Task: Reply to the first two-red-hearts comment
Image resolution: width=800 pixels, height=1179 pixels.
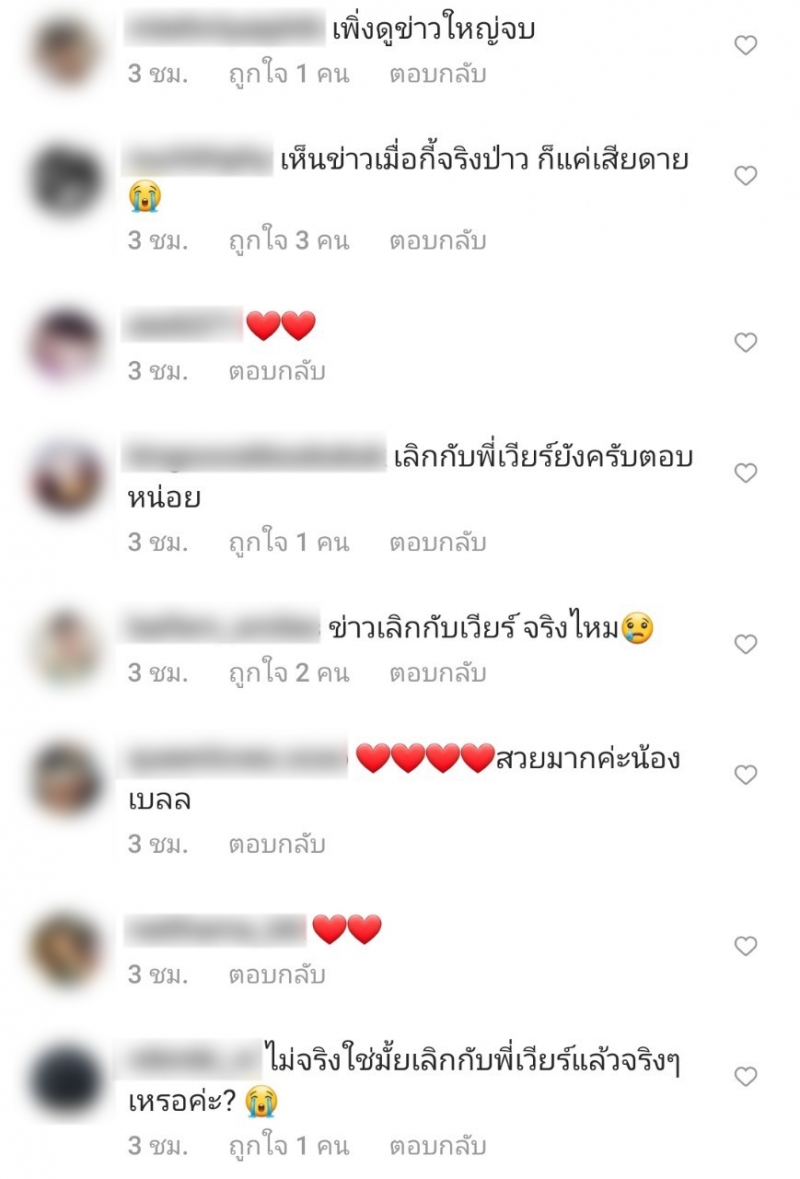Action: pyautogui.click(x=277, y=371)
